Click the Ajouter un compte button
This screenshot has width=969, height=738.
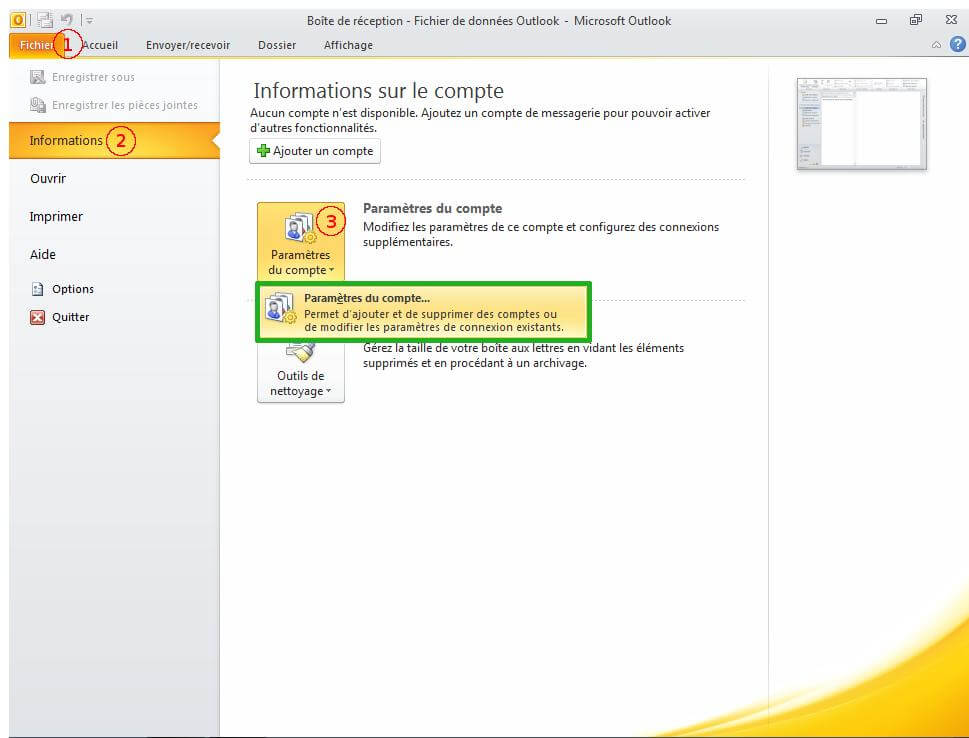pos(315,151)
